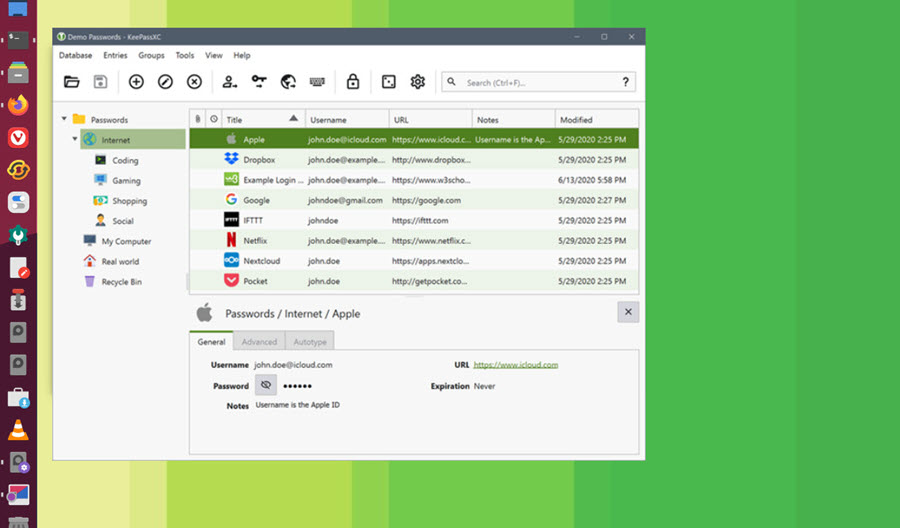The height and width of the screenshot is (528, 900).
Task: Click the Perform Auto-Type keyboard icon
Action: pyautogui.click(x=317, y=82)
